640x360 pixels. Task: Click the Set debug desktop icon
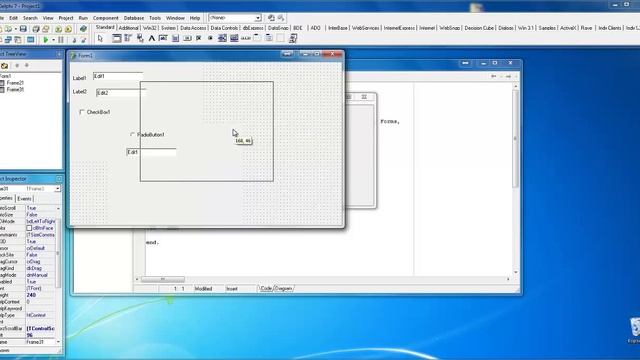point(281,18)
